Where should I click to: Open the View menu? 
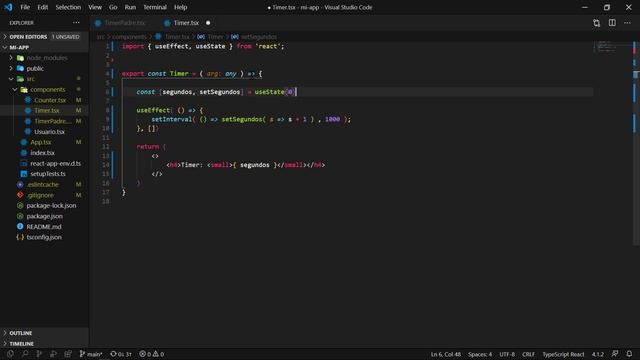(x=95, y=7)
